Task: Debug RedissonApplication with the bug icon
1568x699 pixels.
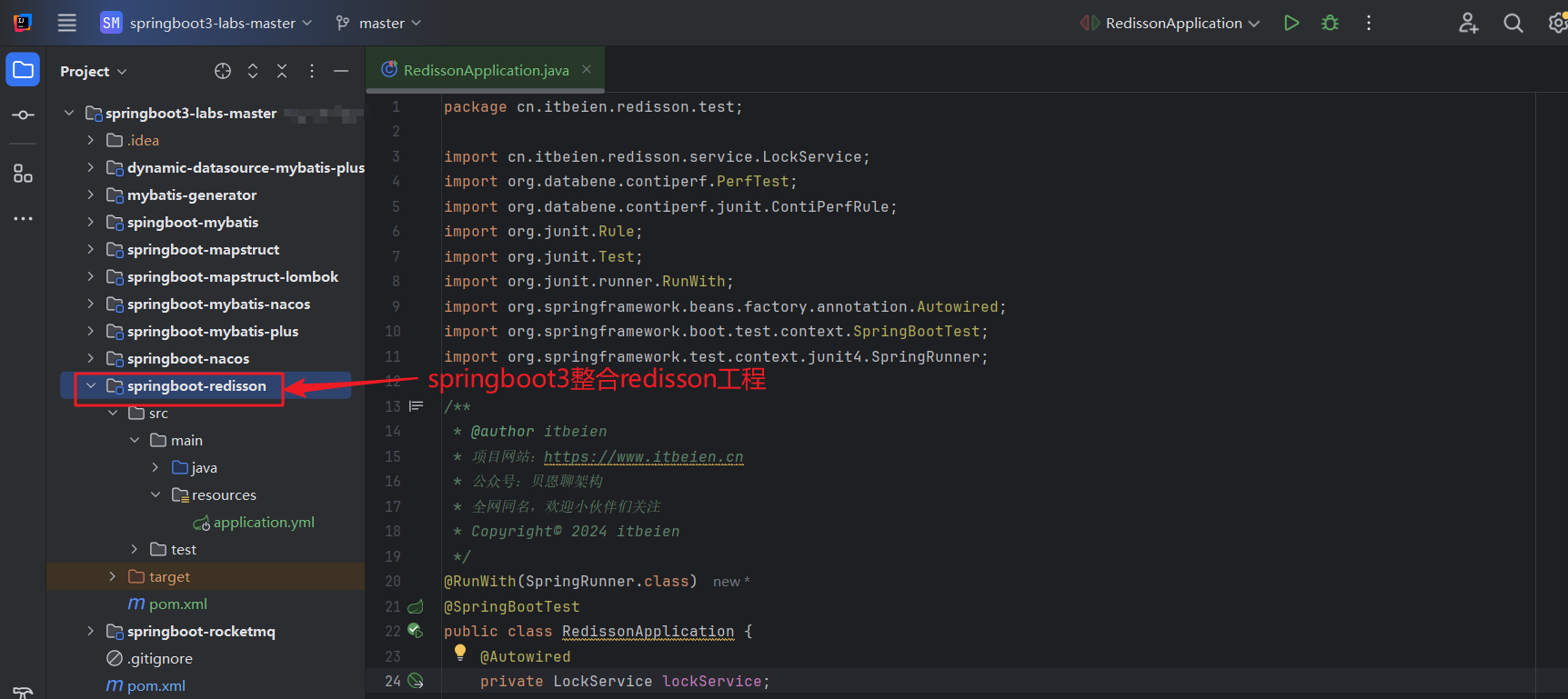Action: pos(1331,23)
